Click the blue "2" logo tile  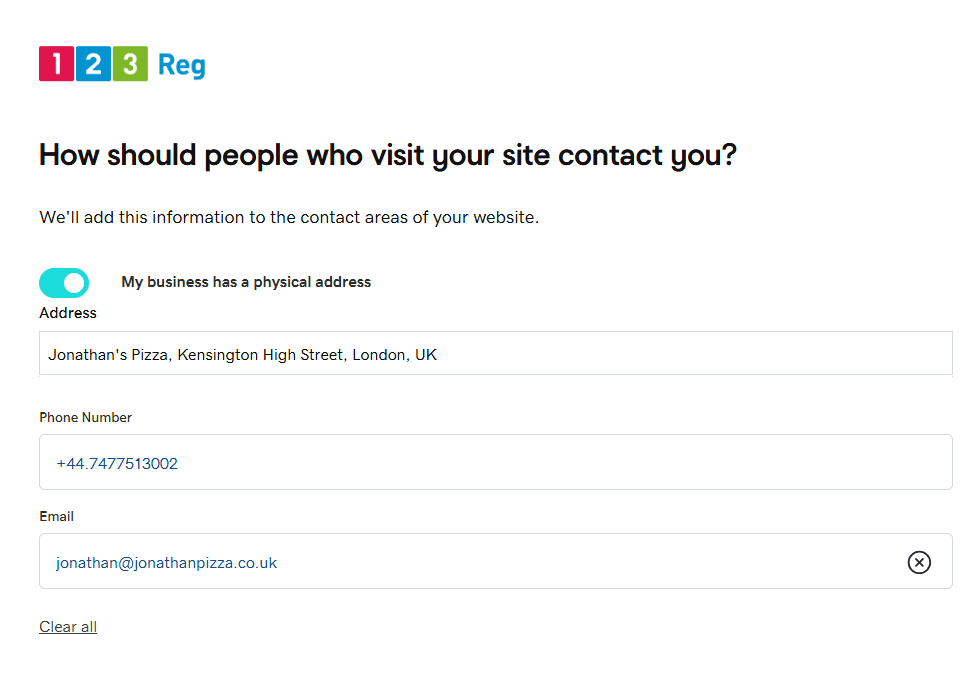[93, 63]
